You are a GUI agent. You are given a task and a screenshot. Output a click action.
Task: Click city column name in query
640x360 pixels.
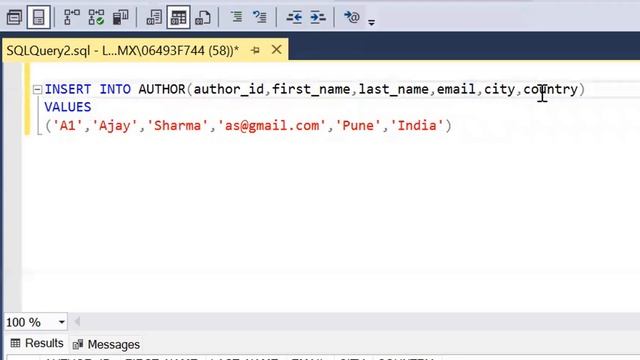[x=499, y=90]
